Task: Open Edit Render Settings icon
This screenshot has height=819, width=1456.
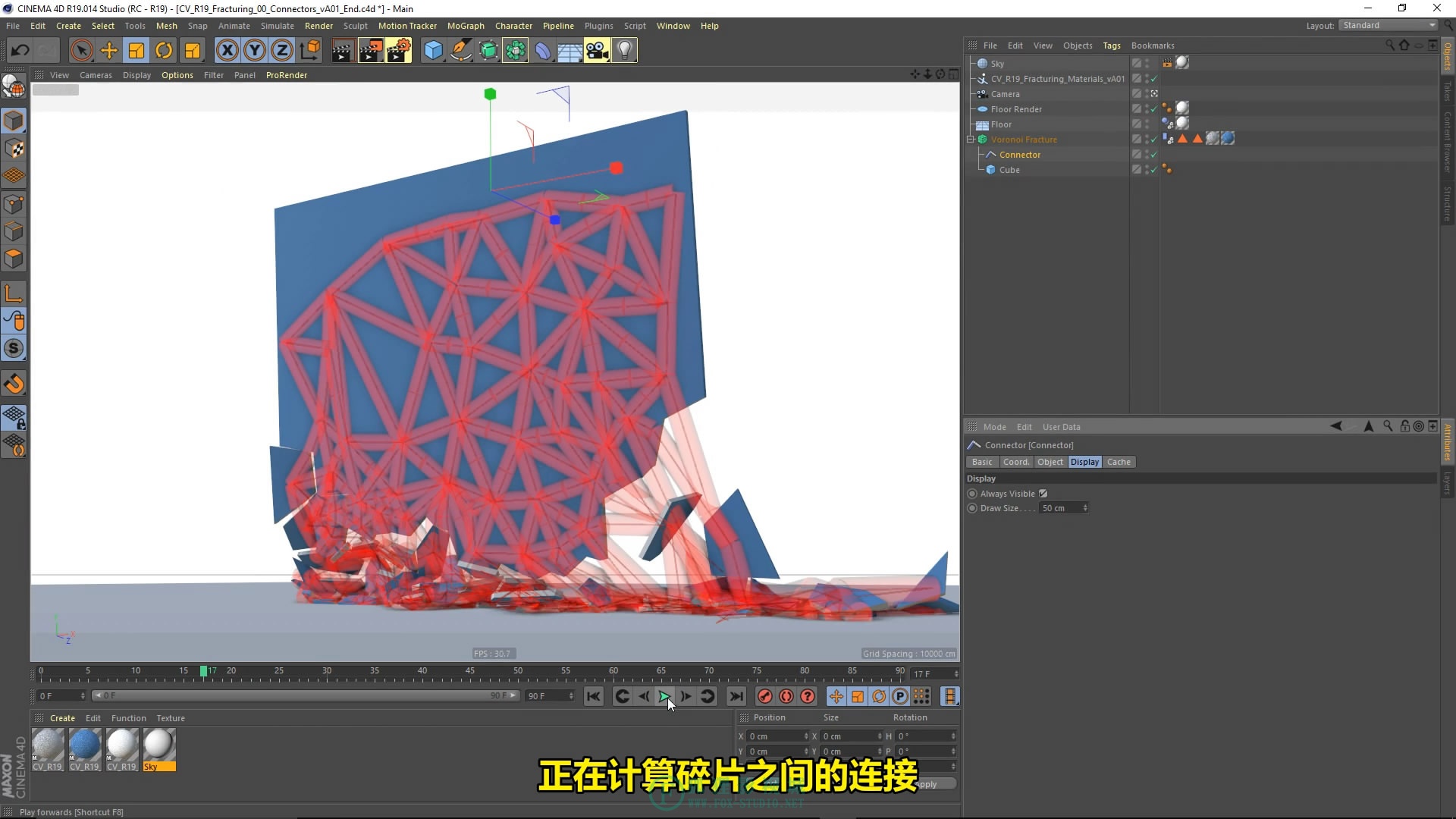Action: point(399,51)
